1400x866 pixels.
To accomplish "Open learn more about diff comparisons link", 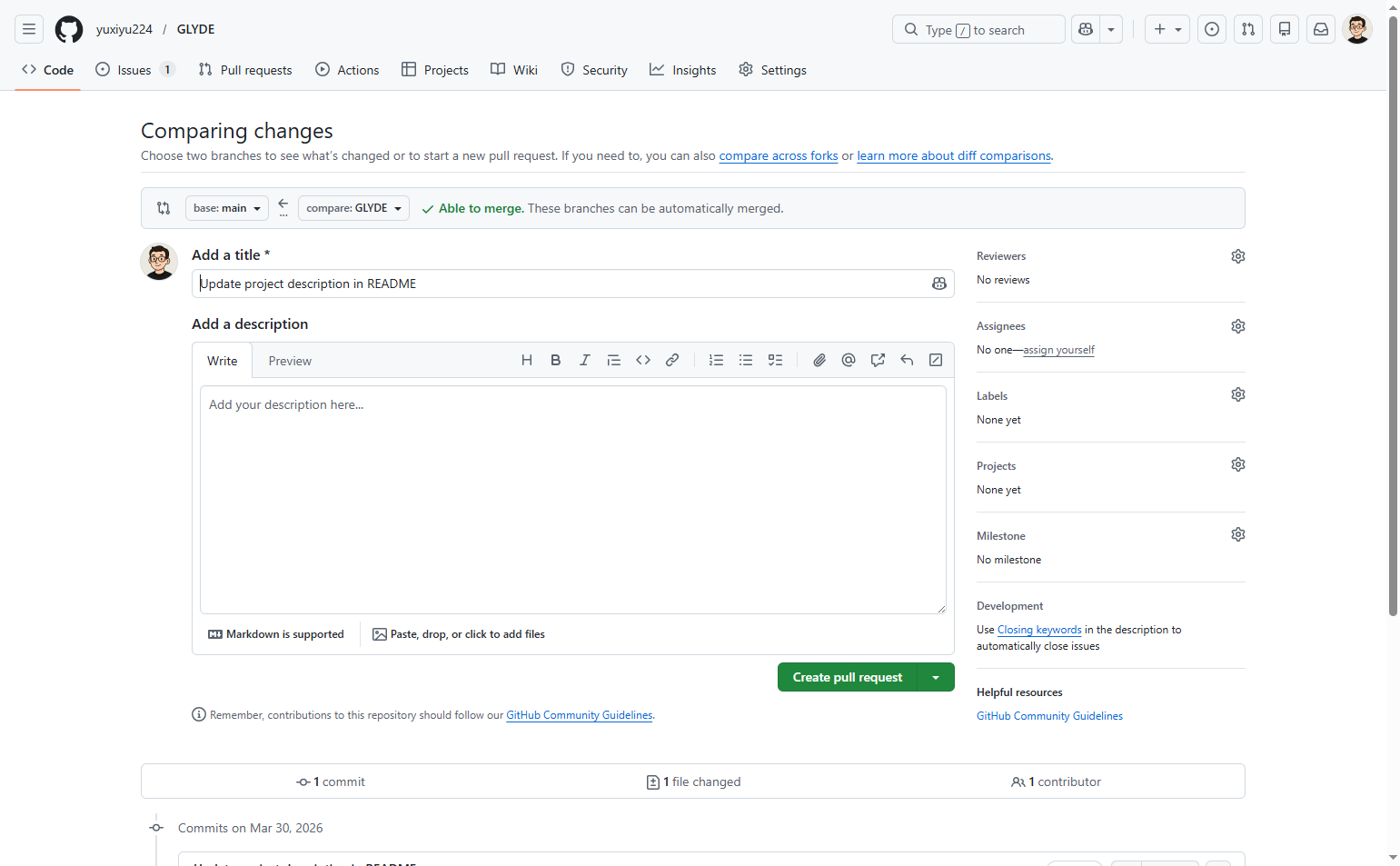I will [954, 156].
